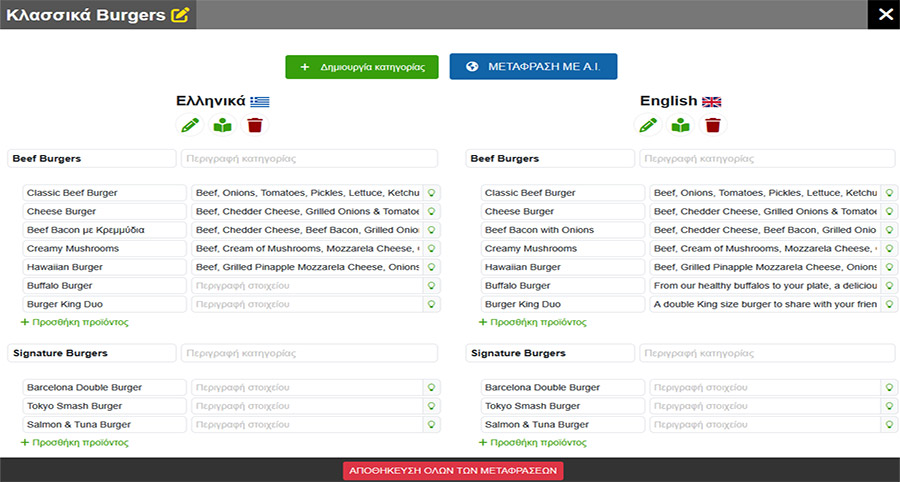Click Greek Barcelona Double Burger name field
The image size is (900, 482).
coord(104,387)
